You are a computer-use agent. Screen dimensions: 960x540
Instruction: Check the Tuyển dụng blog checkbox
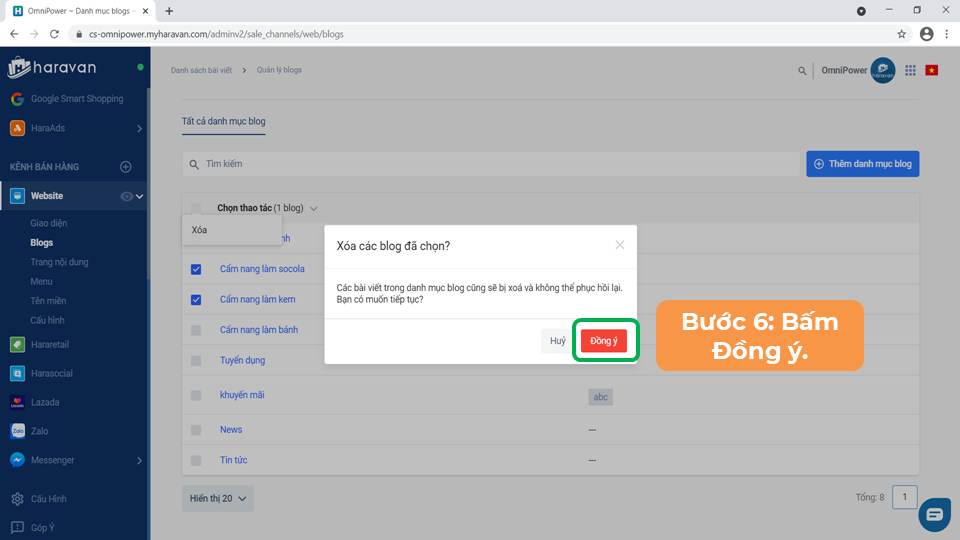click(196, 360)
